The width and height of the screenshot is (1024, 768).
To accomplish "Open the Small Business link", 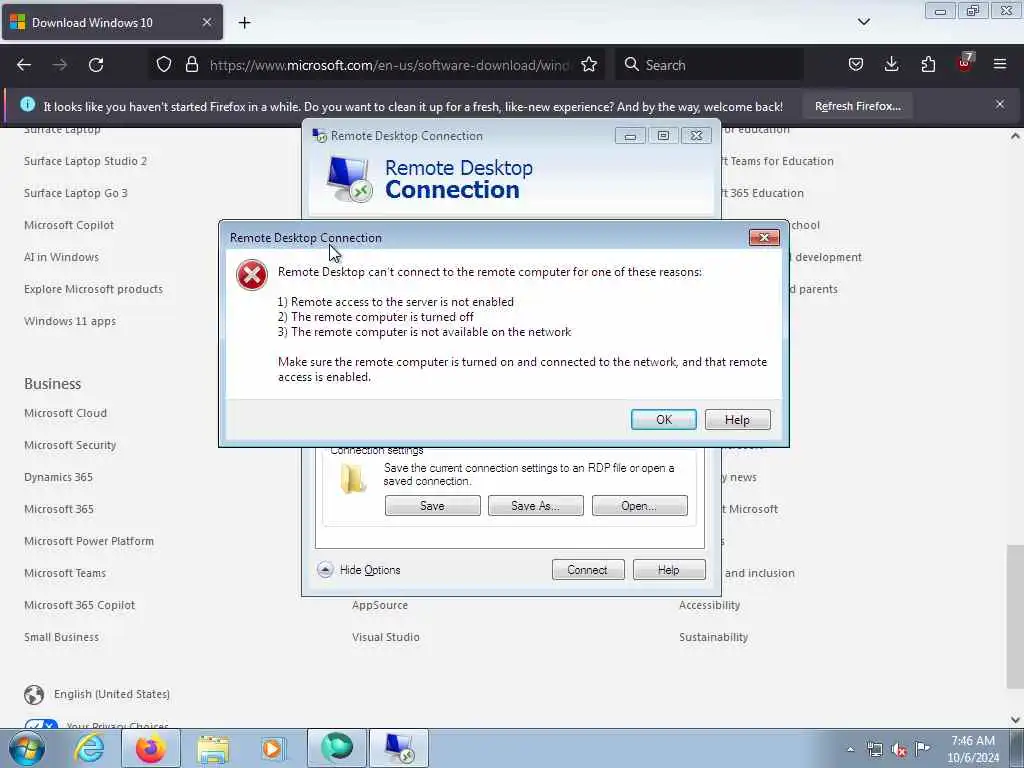I will point(61,637).
